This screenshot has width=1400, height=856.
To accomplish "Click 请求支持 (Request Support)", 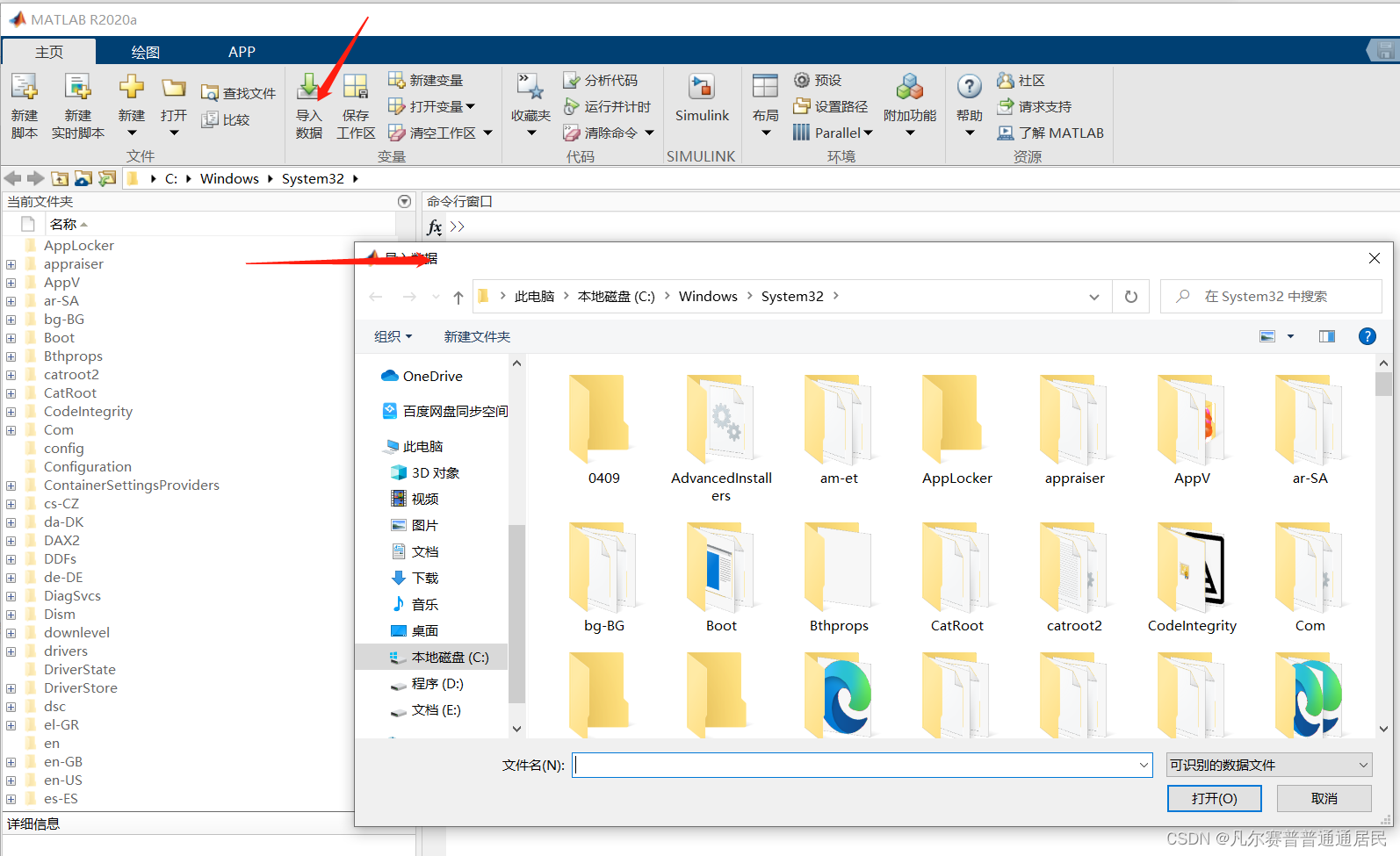I will [1036, 106].
